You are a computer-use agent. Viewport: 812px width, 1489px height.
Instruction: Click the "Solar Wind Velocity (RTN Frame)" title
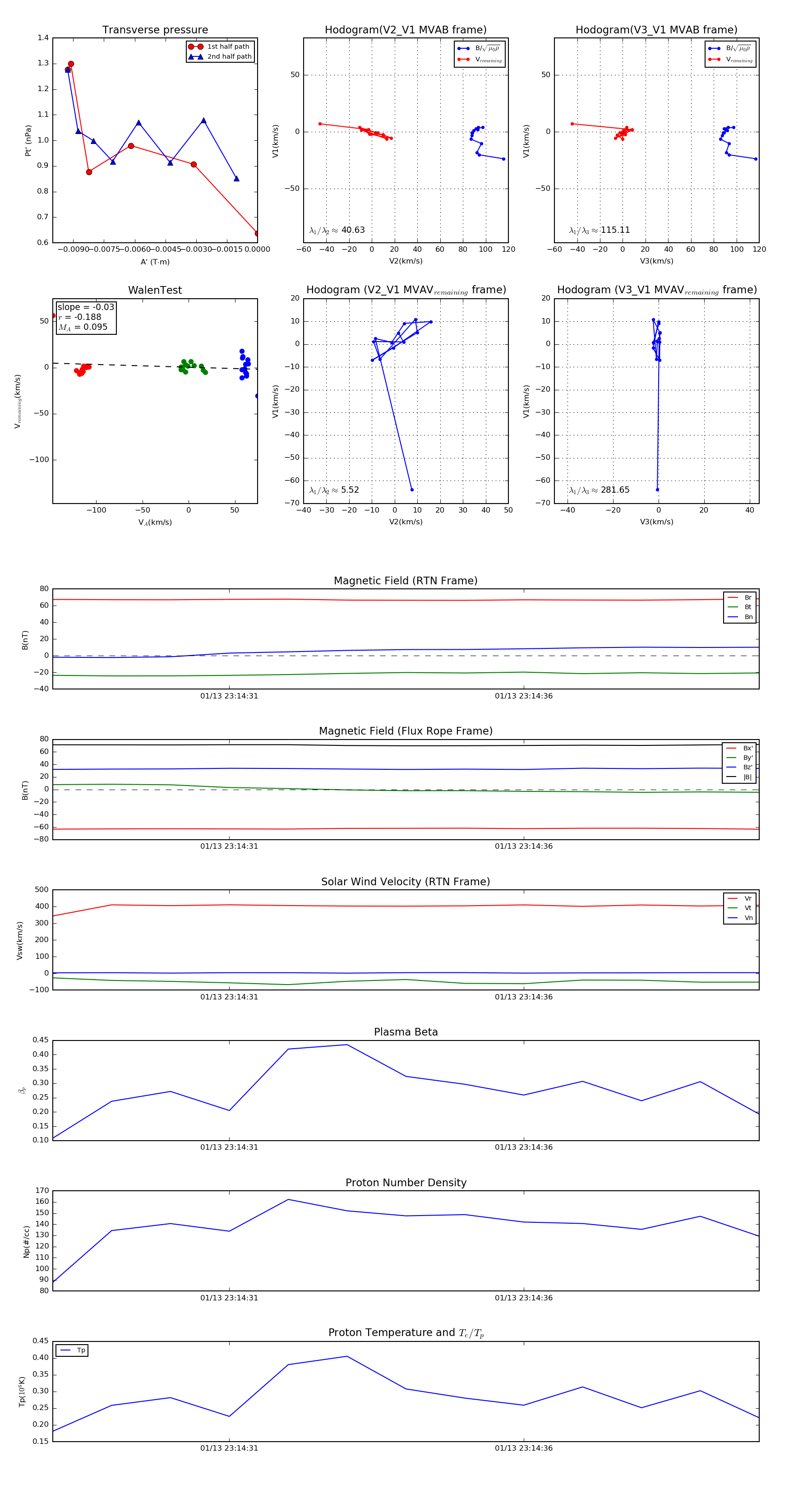pyautogui.click(x=406, y=882)
